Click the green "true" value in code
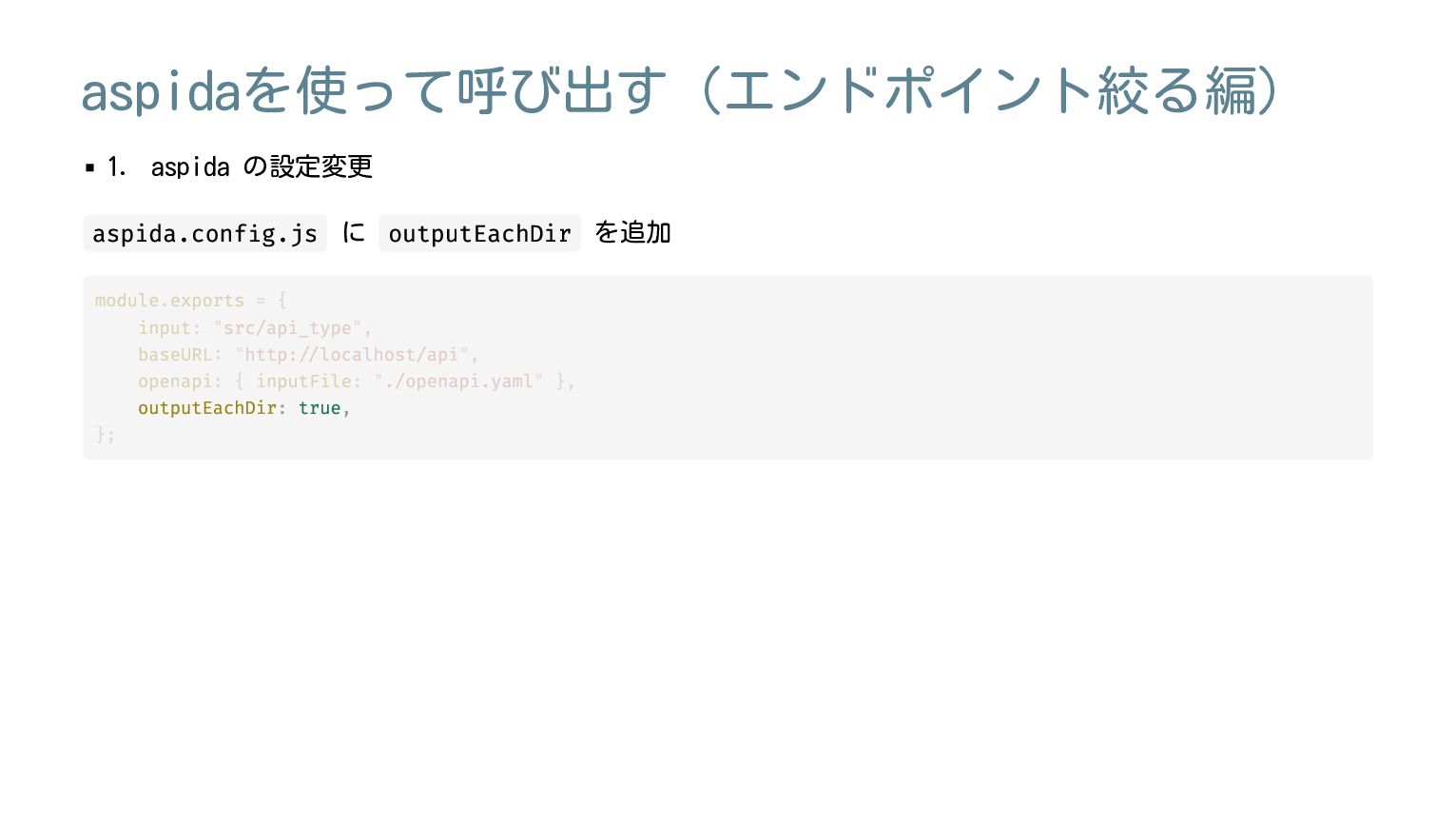This screenshot has width=1456, height=821. coord(320,408)
